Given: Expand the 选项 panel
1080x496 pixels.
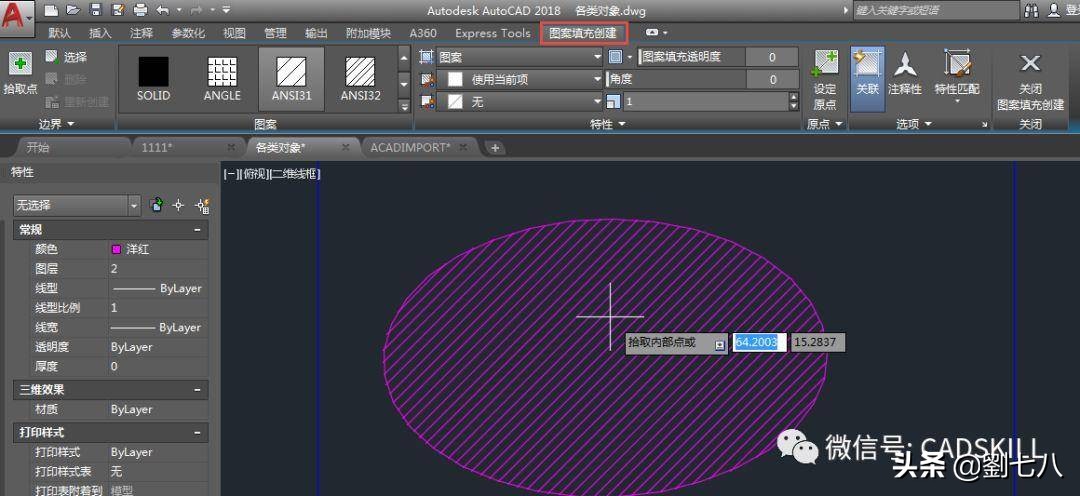Looking at the screenshot, I should coord(914,124).
